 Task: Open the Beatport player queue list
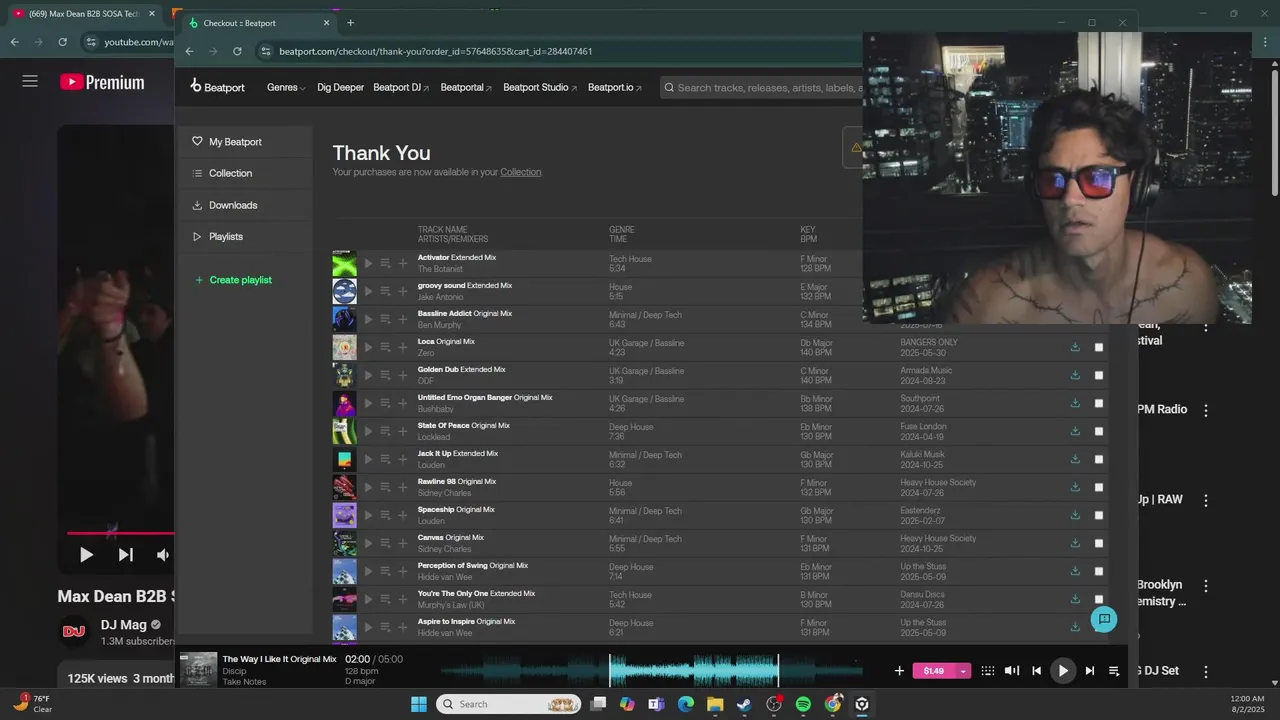(1114, 671)
